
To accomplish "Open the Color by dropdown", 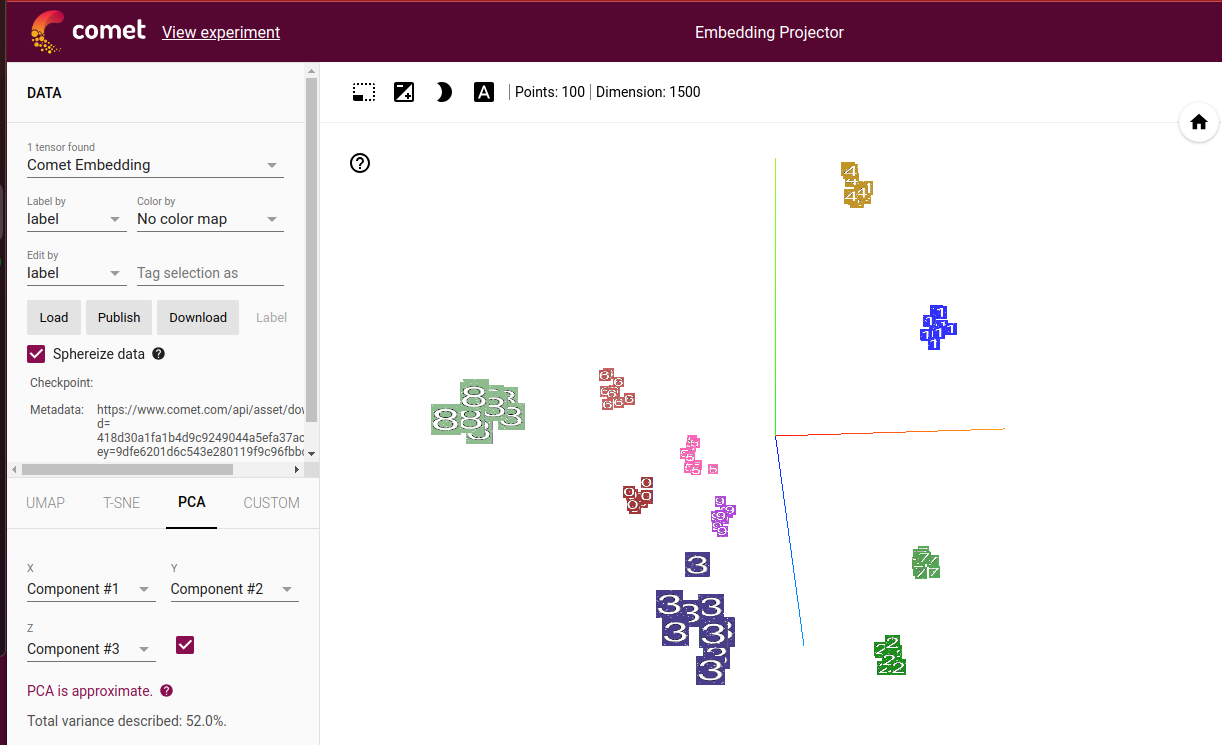I will pyautogui.click(x=210, y=218).
